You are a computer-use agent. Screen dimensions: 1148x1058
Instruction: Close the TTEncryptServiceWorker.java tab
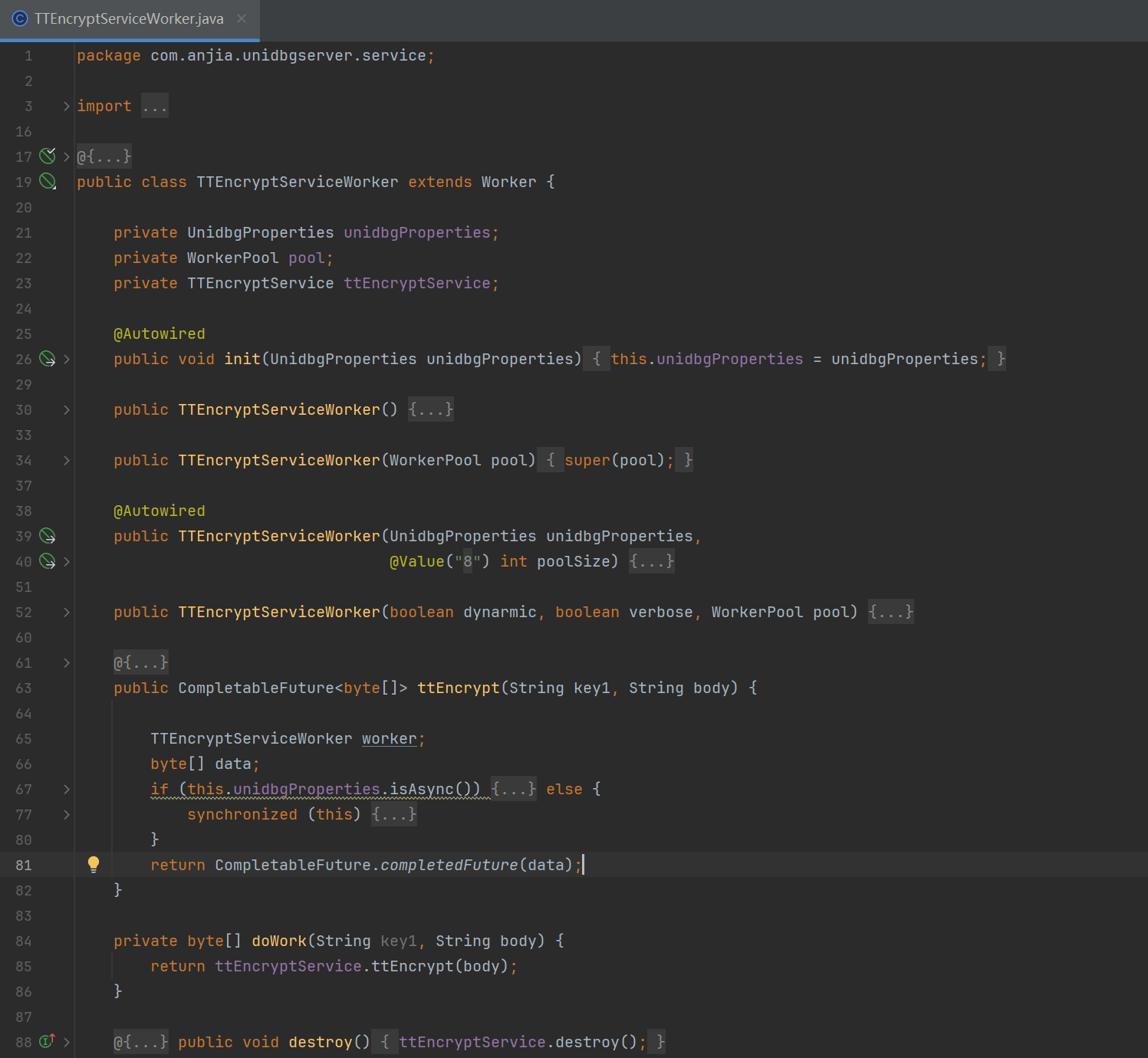(x=242, y=18)
